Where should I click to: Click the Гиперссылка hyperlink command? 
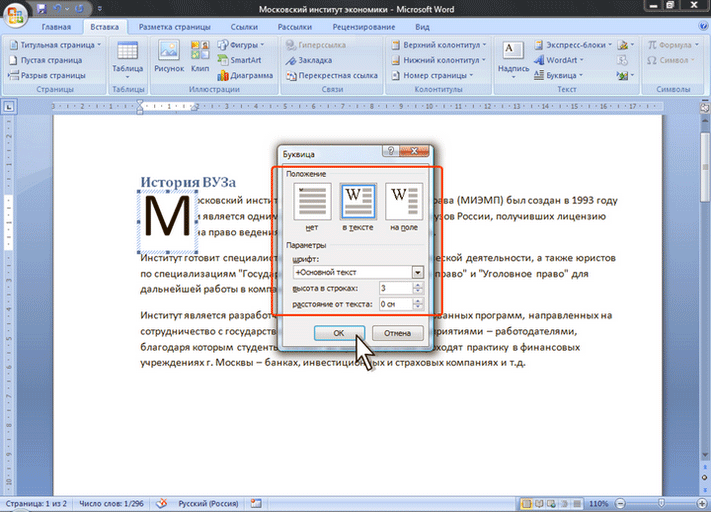tap(316, 45)
